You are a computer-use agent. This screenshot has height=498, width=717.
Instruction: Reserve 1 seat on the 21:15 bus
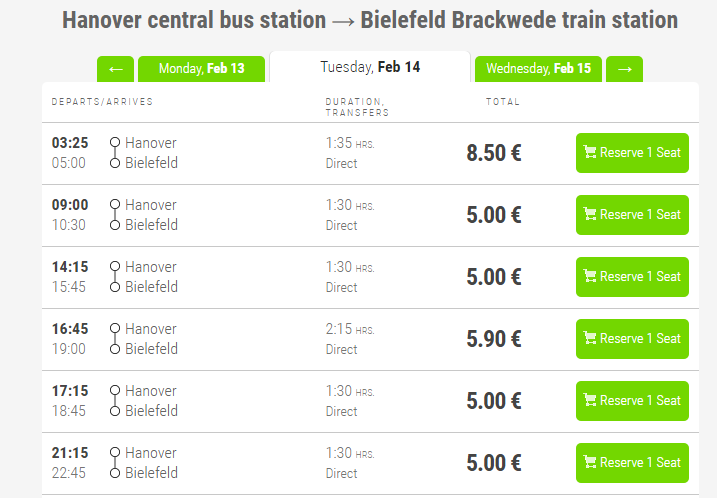click(632, 463)
